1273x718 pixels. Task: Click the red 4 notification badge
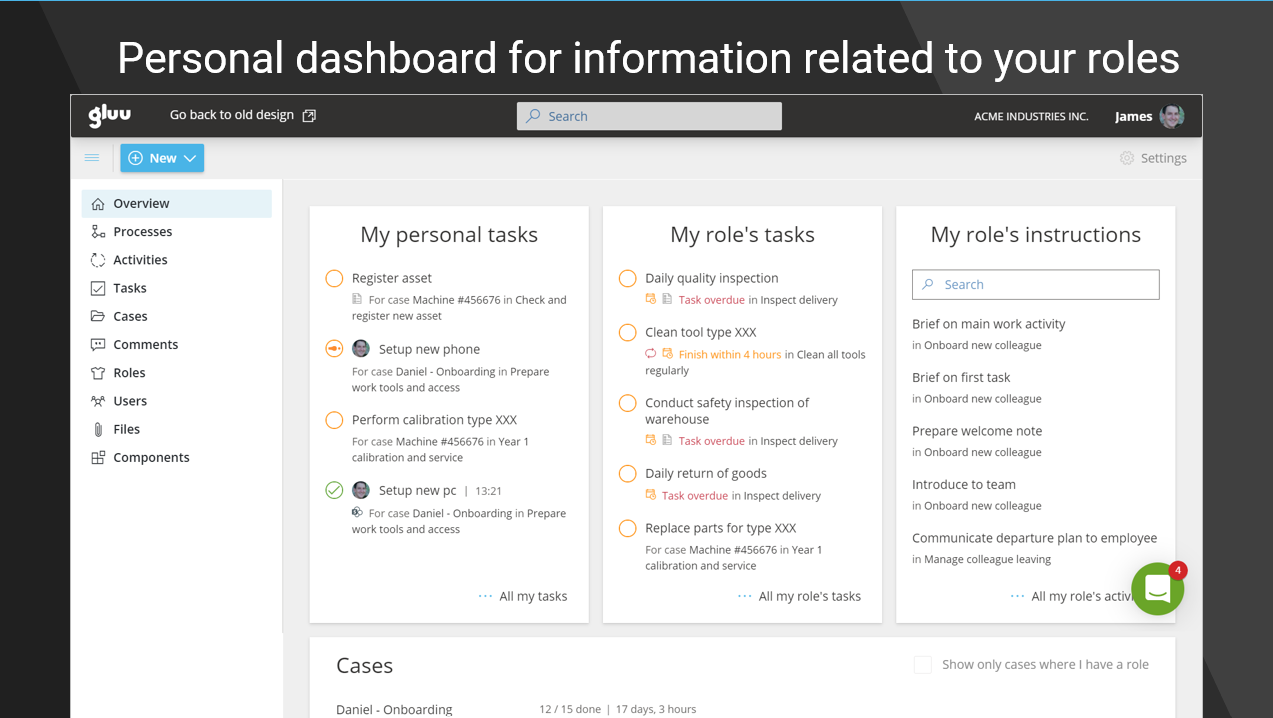pyautogui.click(x=1178, y=570)
